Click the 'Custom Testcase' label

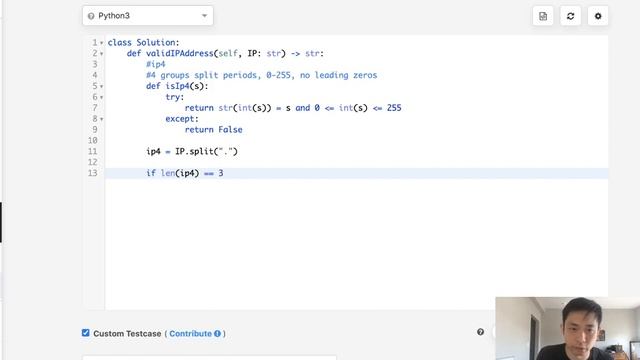(x=127, y=333)
